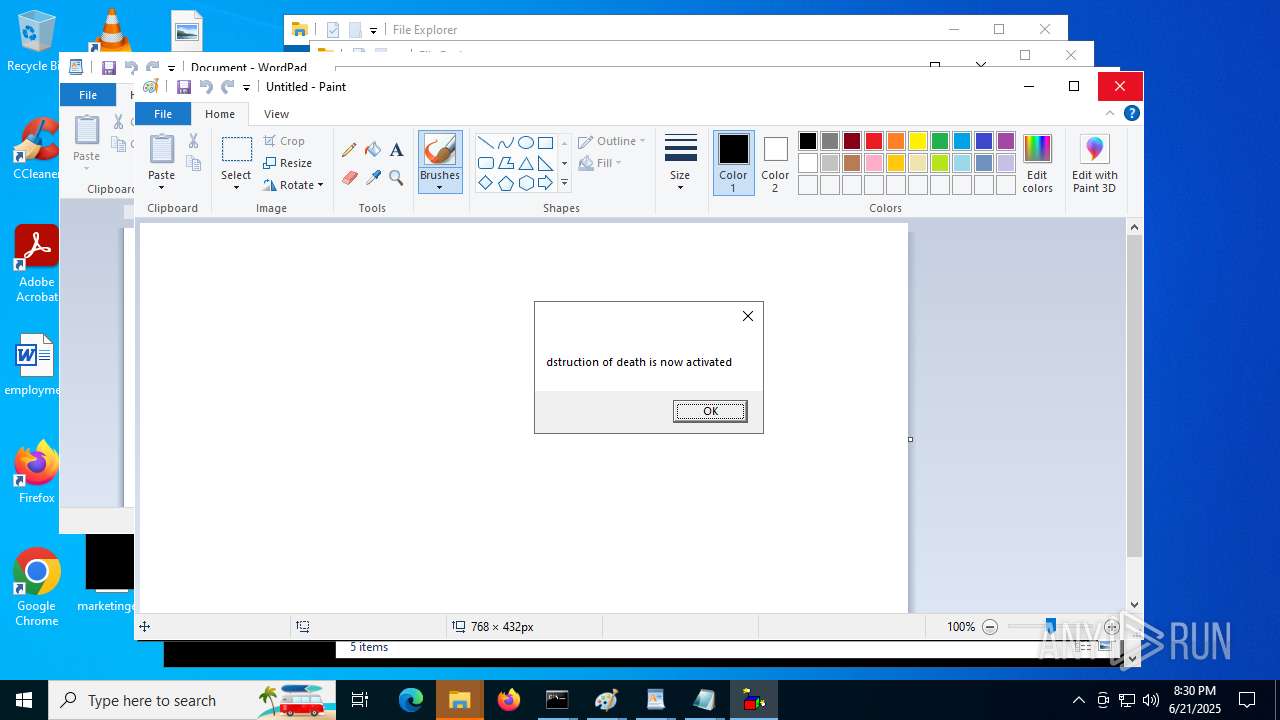The image size is (1280, 720).
Task: Click the zoom out minus button
Action: (x=990, y=627)
